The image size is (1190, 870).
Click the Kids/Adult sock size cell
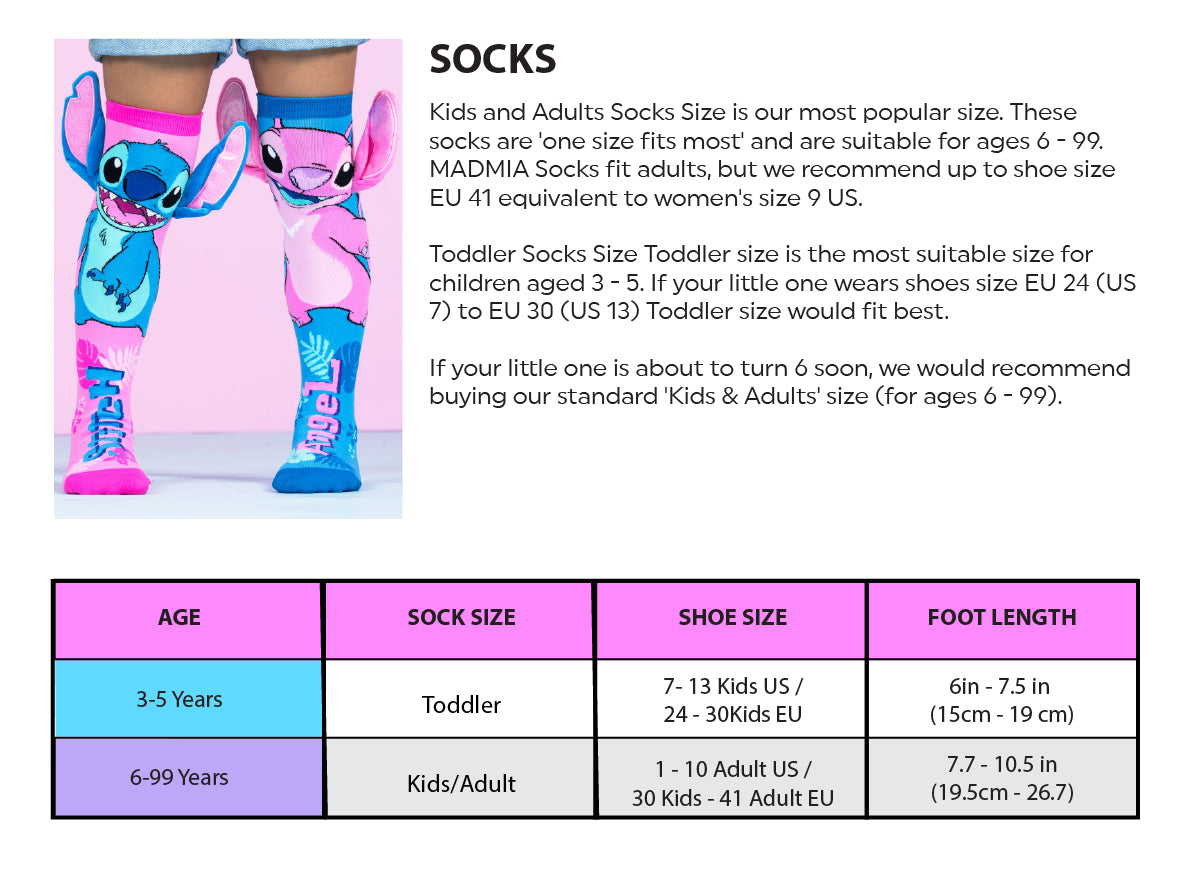pos(461,783)
